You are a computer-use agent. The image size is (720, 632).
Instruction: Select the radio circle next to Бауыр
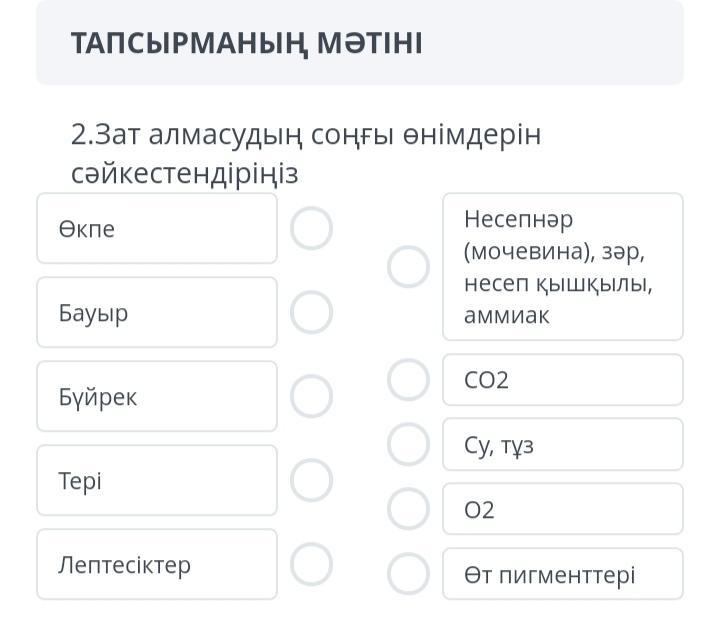click(x=311, y=312)
